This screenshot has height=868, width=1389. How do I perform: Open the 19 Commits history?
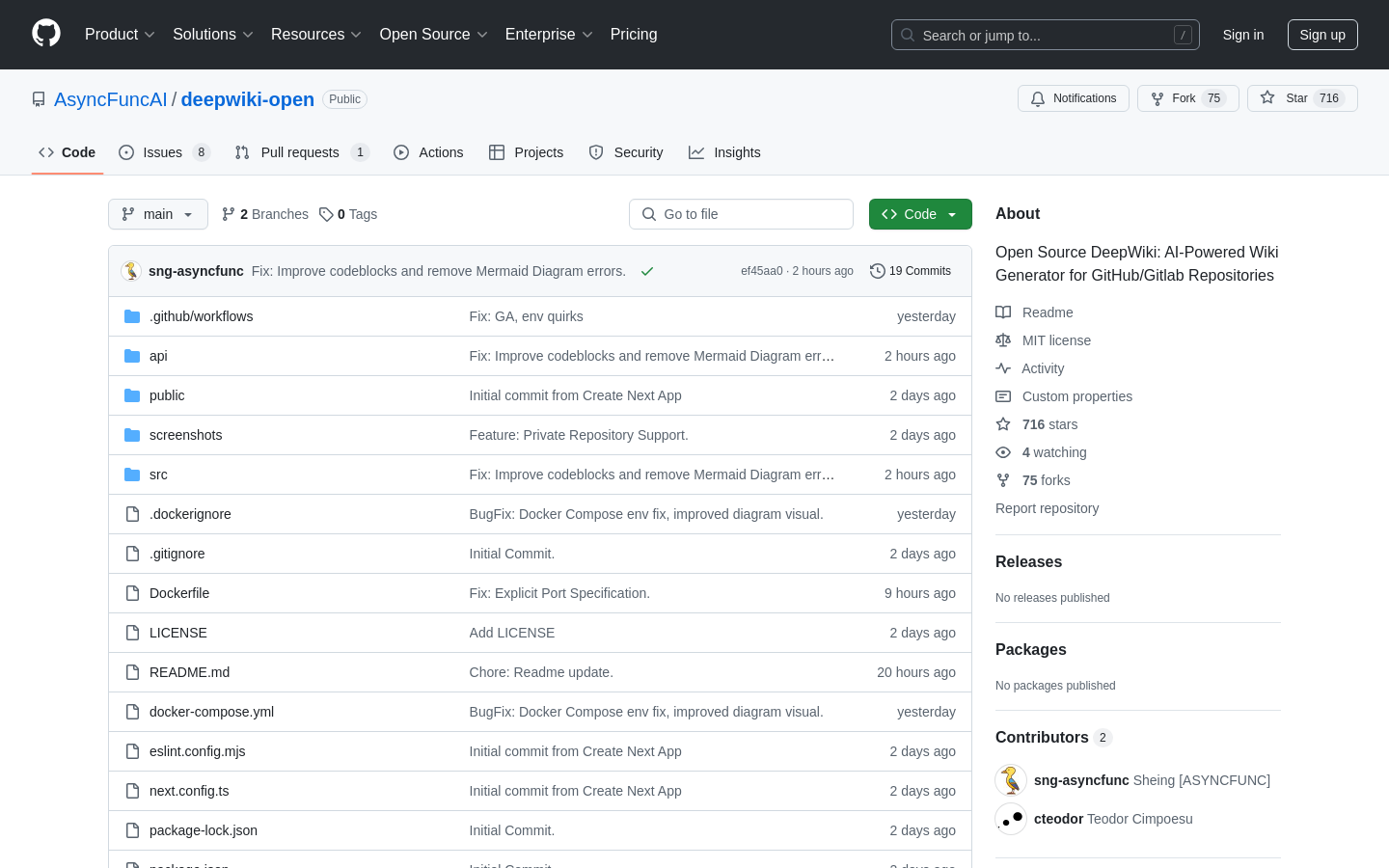point(911,271)
